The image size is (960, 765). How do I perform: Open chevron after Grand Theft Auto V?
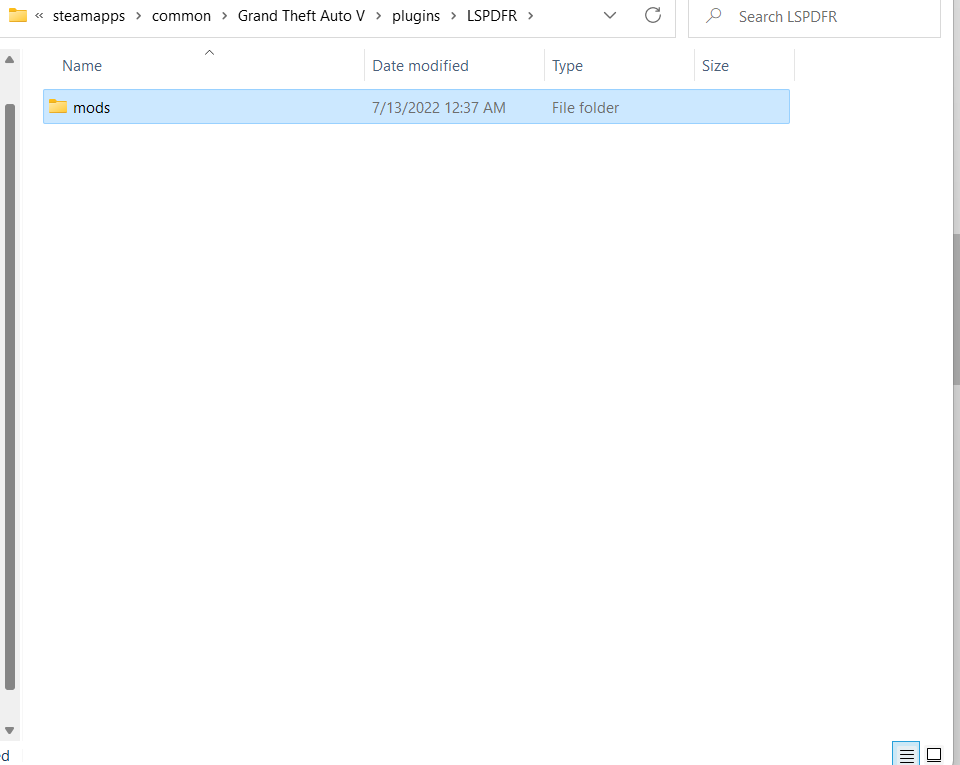click(378, 16)
